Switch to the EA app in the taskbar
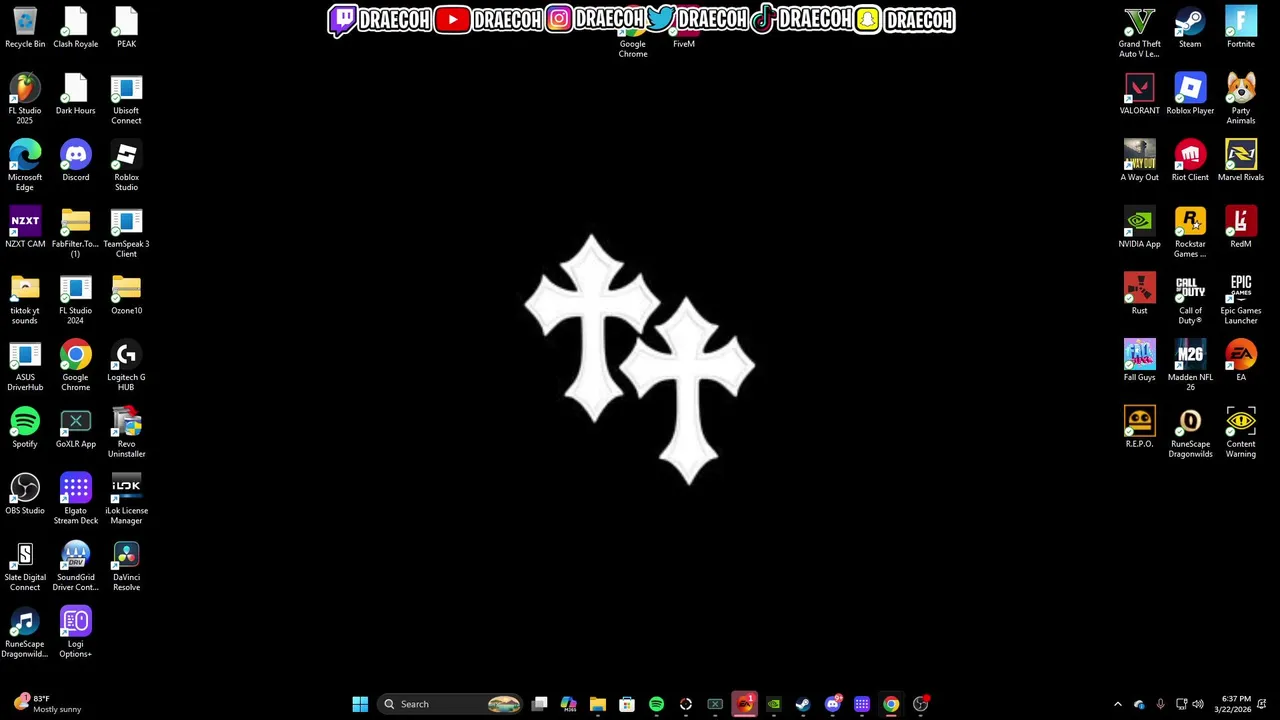This screenshot has width=1280, height=720. 744,704
